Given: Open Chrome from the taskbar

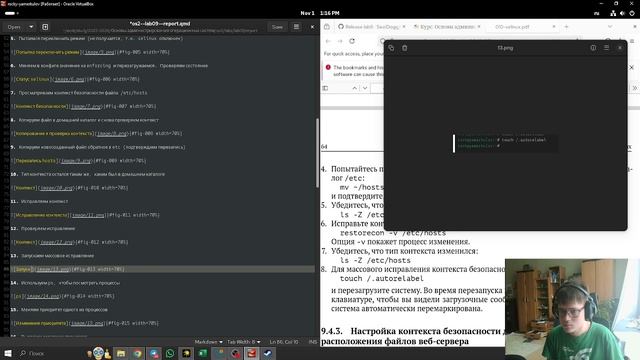Looking at the screenshot, I should 138,353.
